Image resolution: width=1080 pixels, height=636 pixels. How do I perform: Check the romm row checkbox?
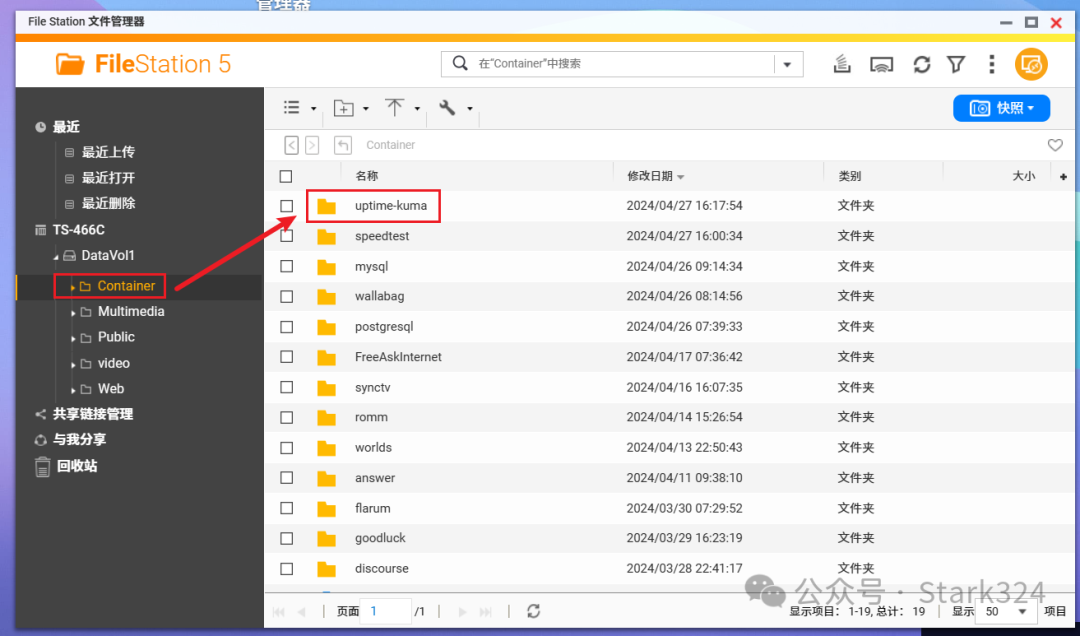pos(287,418)
